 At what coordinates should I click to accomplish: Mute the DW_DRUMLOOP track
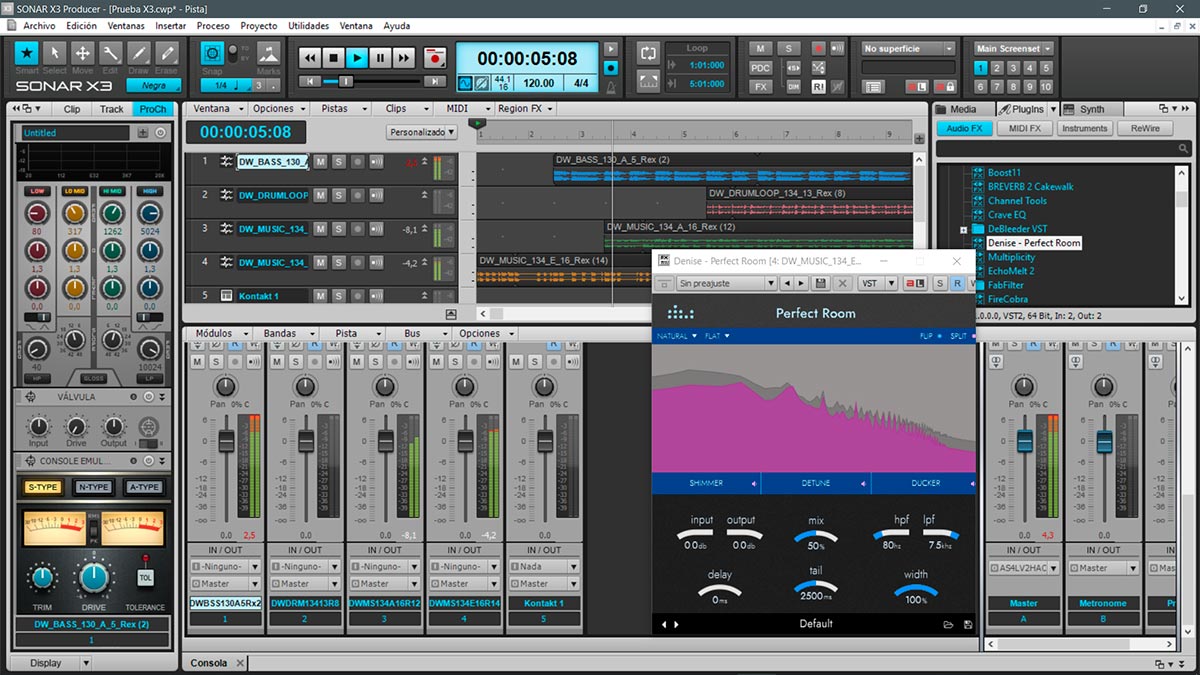click(x=321, y=195)
